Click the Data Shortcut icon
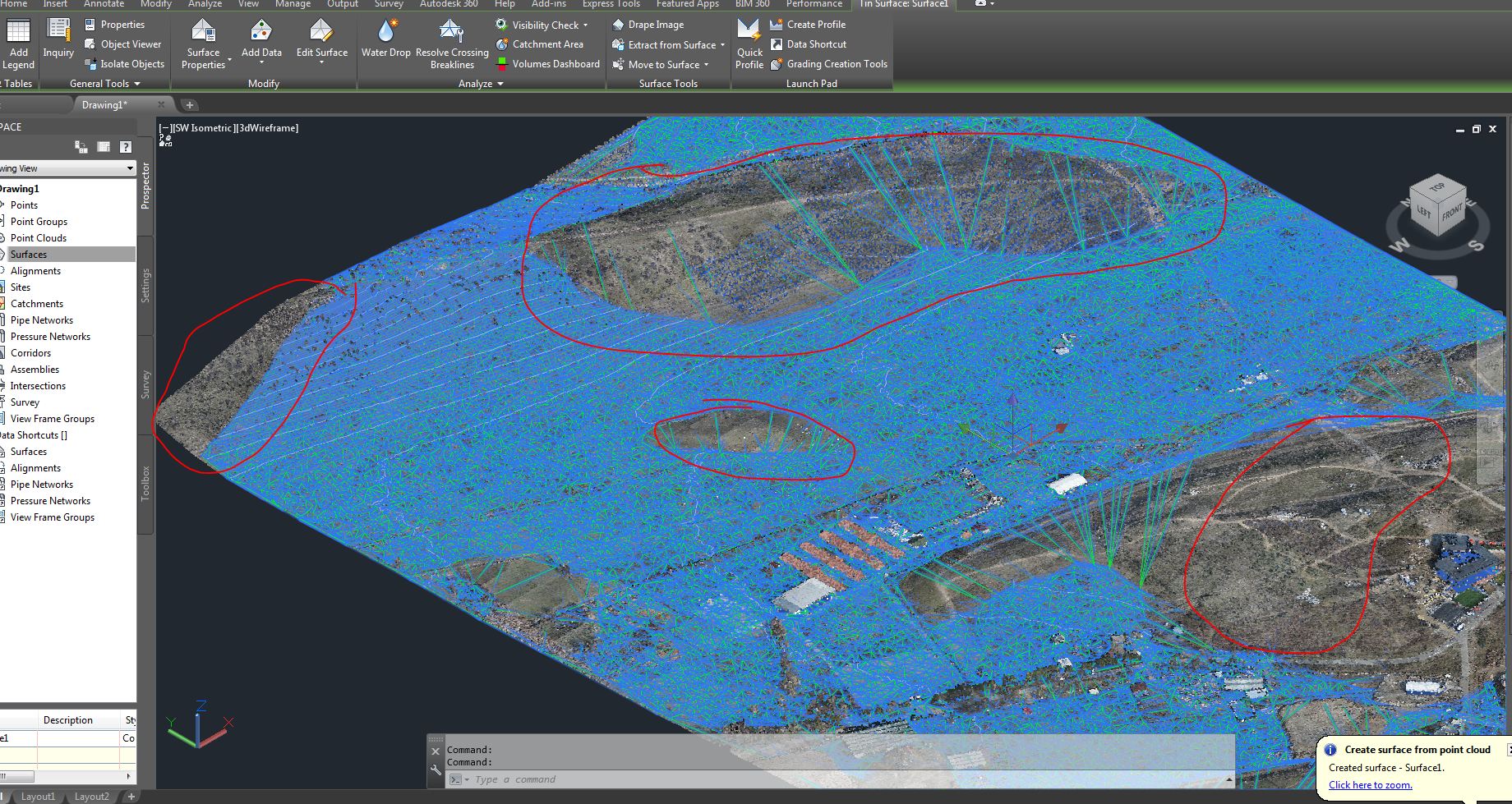1512x804 pixels. pyautogui.click(x=776, y=44)
